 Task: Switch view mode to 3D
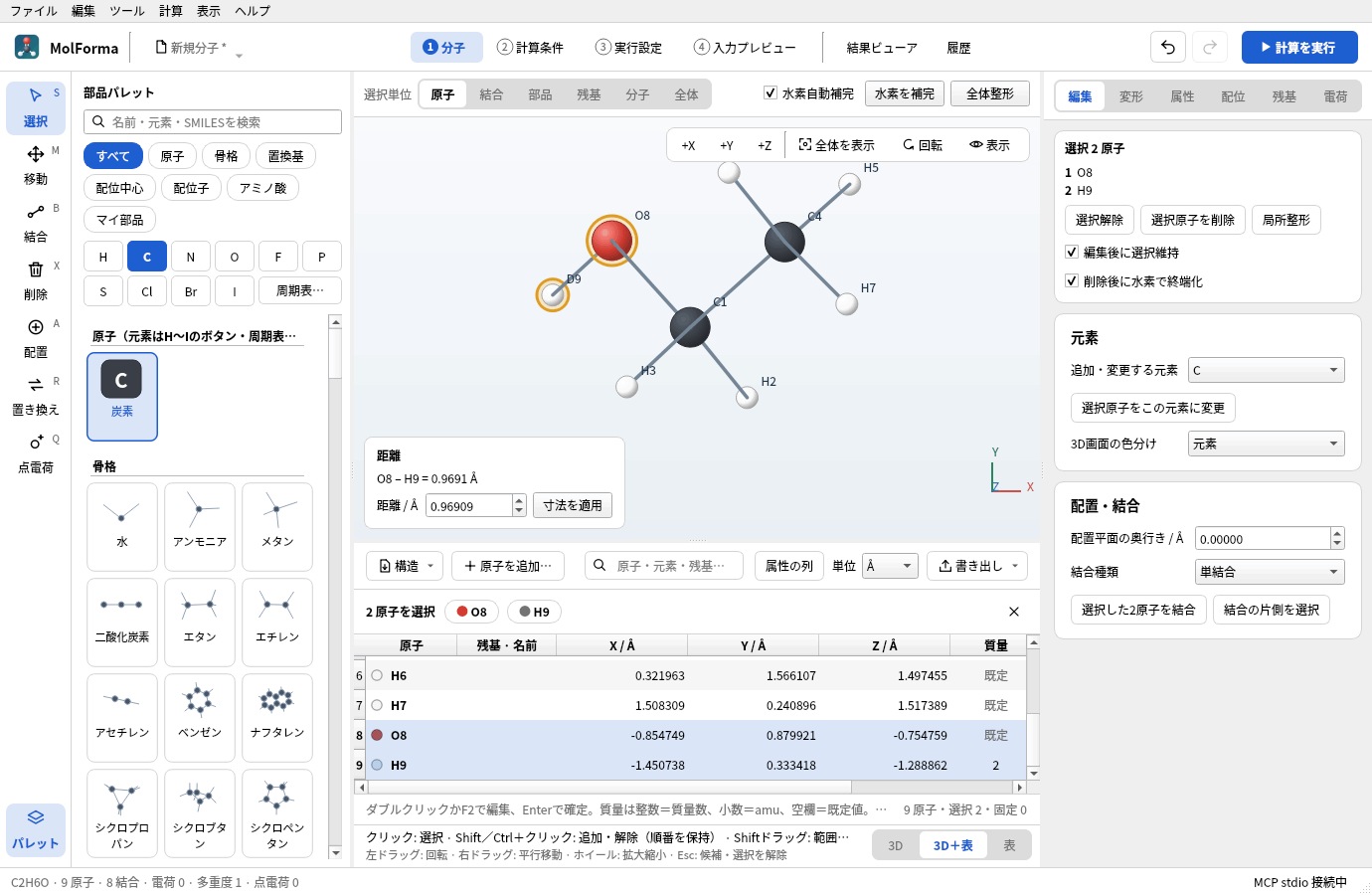pos(896,845)
